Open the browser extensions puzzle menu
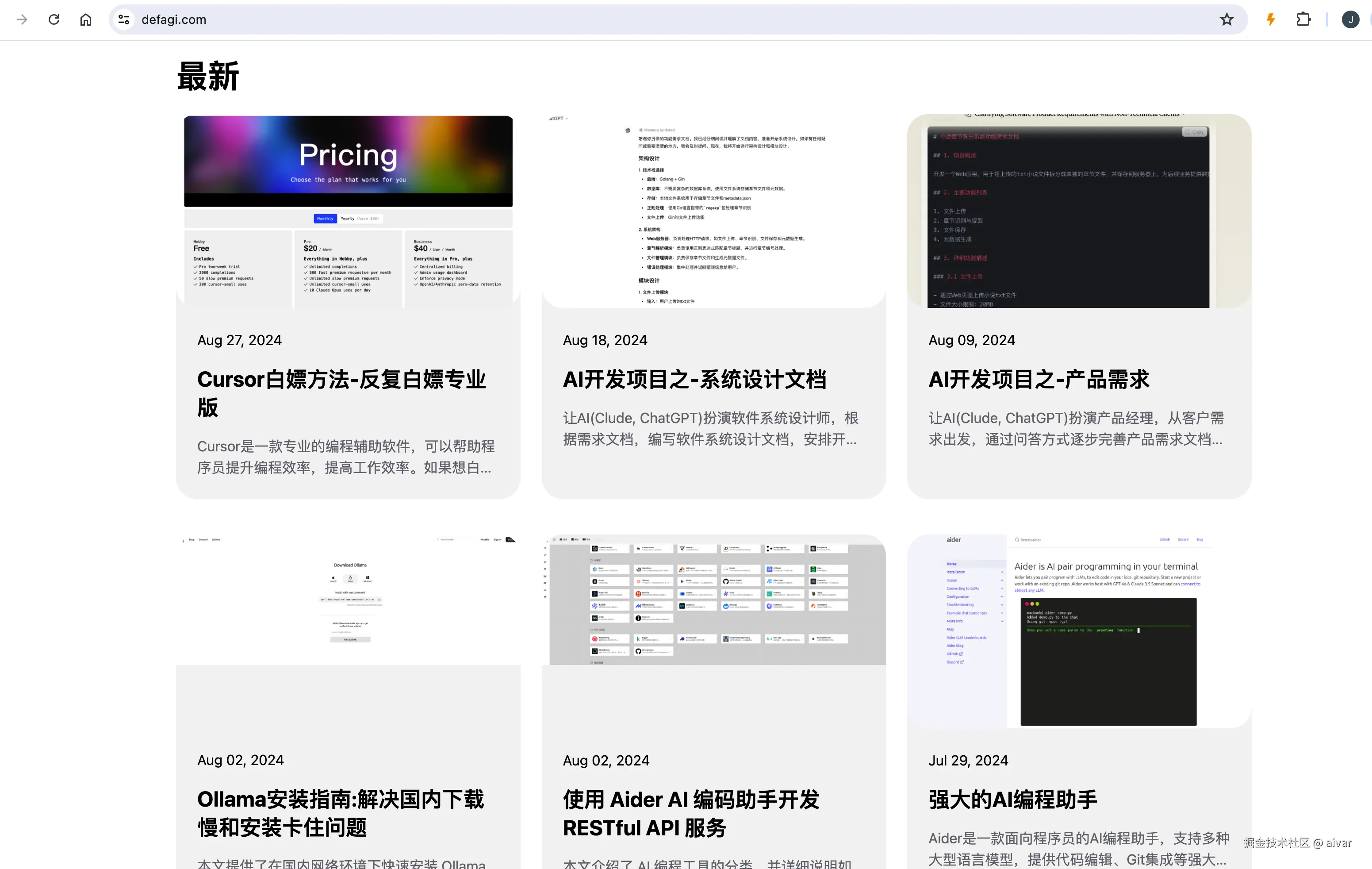 tap(1303, 19)
